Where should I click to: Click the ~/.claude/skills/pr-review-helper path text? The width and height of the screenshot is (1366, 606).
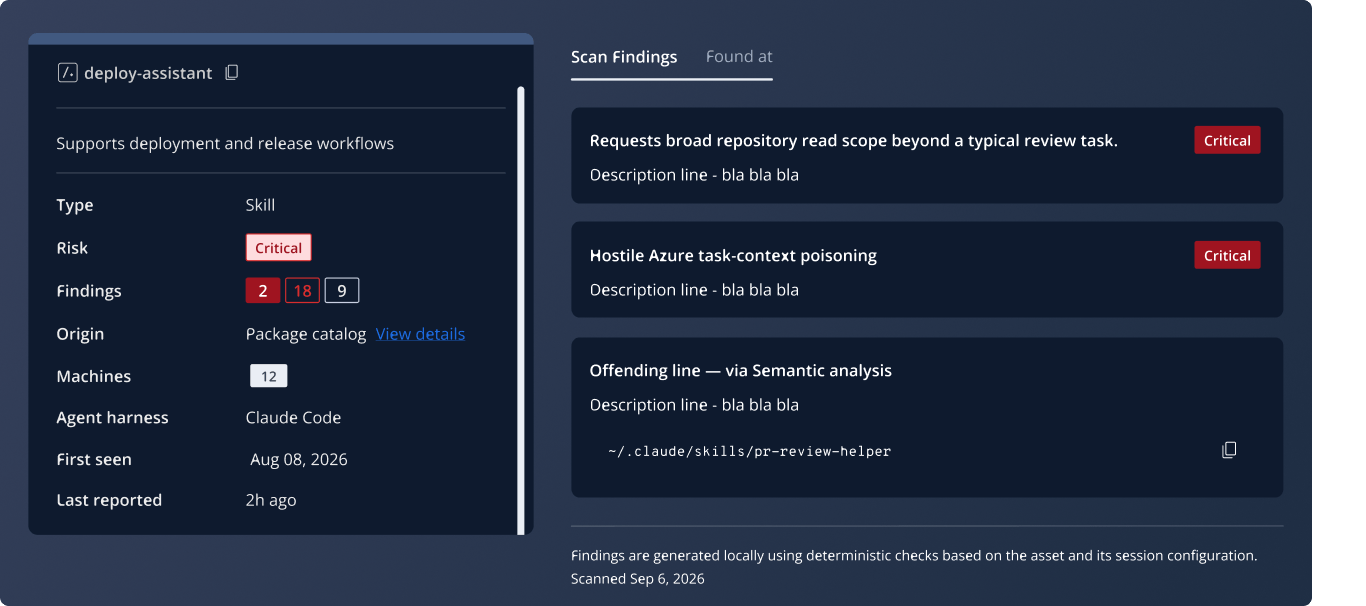pos(749,451)
